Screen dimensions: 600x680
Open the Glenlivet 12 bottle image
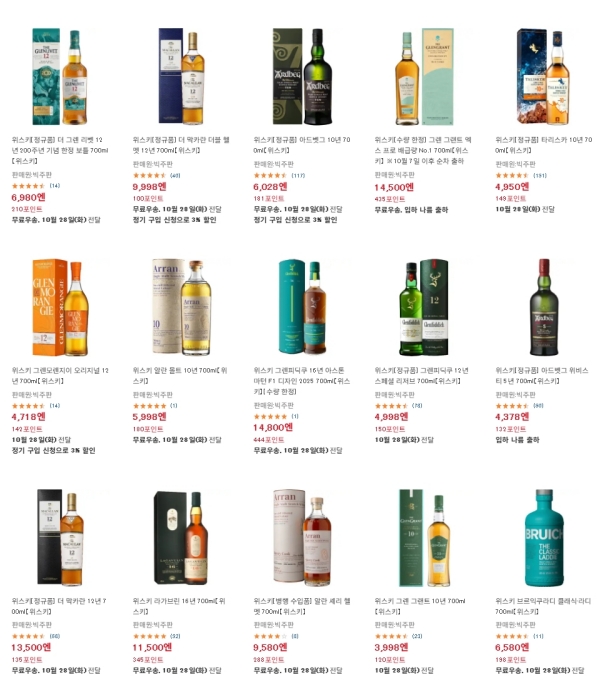pyautogui.click(x=60, y=77)
